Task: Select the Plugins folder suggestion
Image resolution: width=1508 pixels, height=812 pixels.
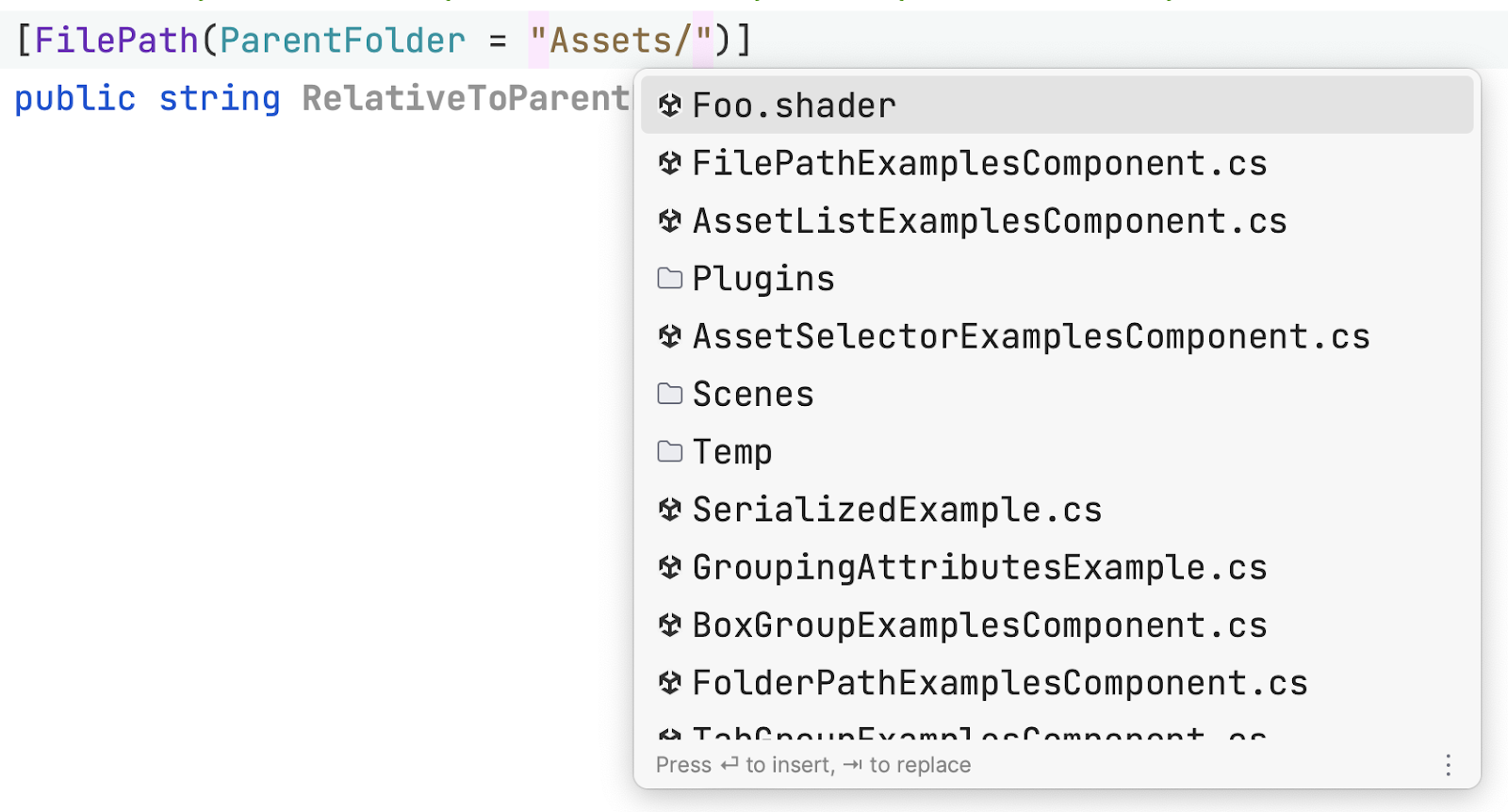Action: coord(763,279)
